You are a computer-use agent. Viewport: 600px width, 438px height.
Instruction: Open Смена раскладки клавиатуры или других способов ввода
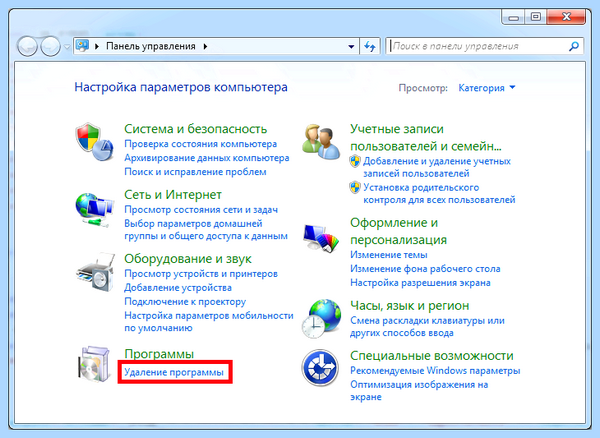[427, 327]
